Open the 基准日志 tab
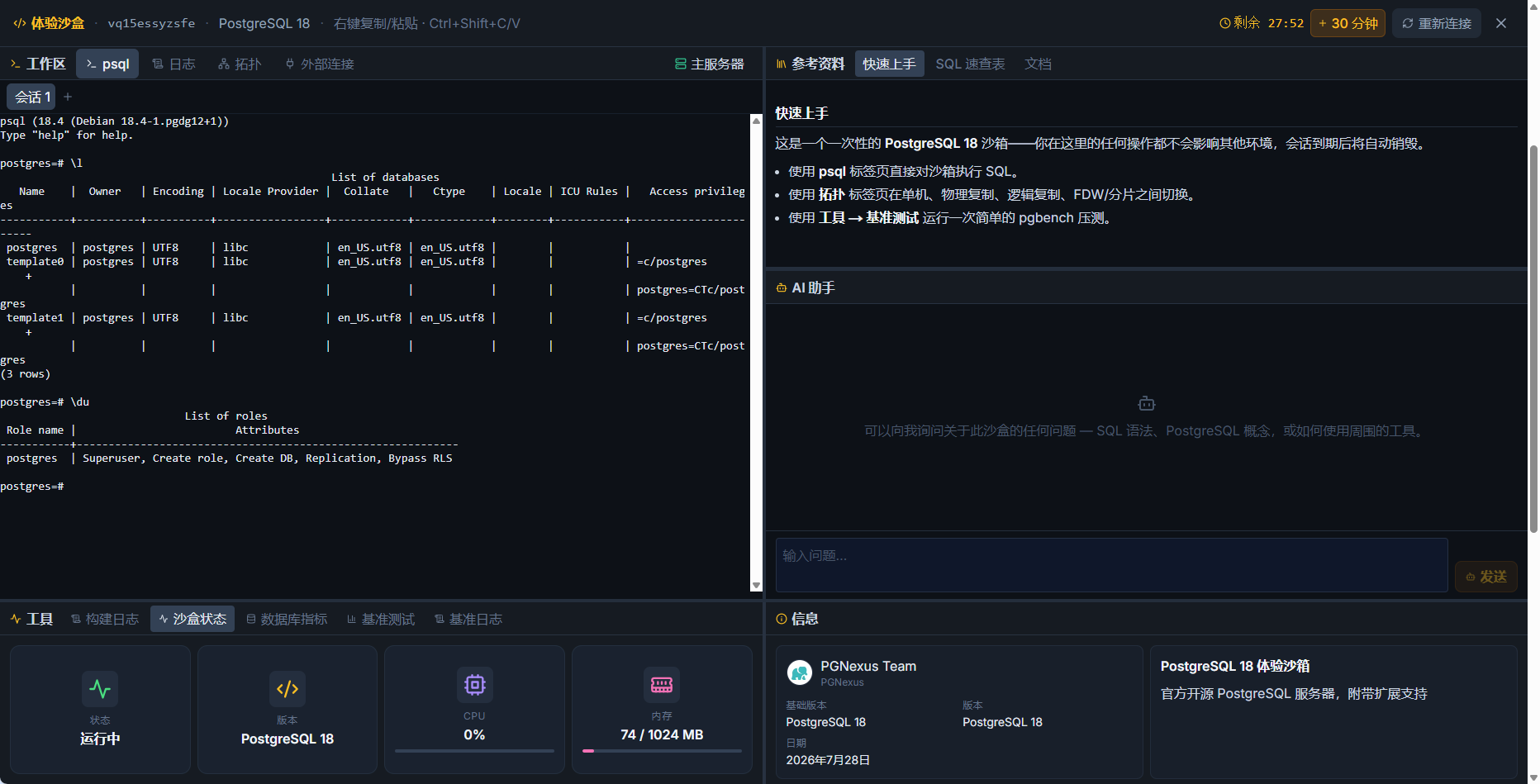Image resolution: width=1540 pixels, height=784 pixels. pos(468,619)
